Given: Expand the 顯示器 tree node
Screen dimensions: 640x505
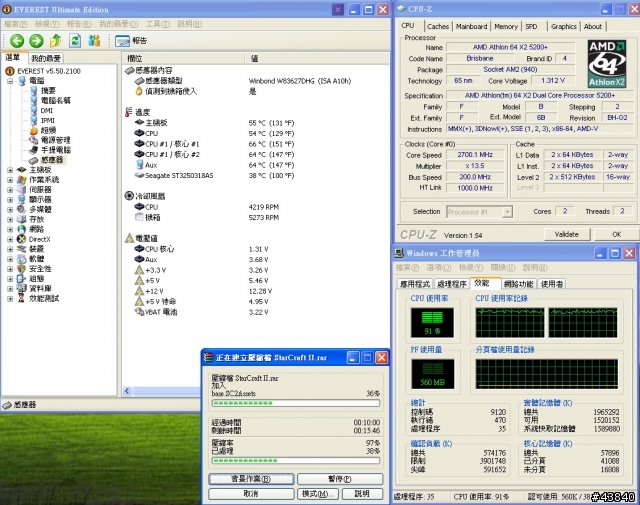Looking at the screenshot, I should (x=10, y=200).
